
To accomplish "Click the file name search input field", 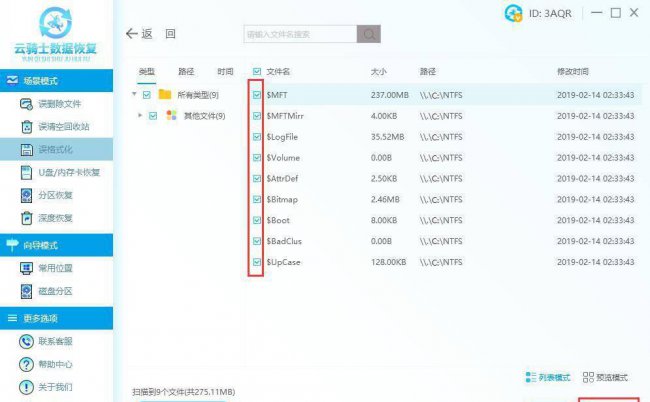I will [x=301, y=34].
